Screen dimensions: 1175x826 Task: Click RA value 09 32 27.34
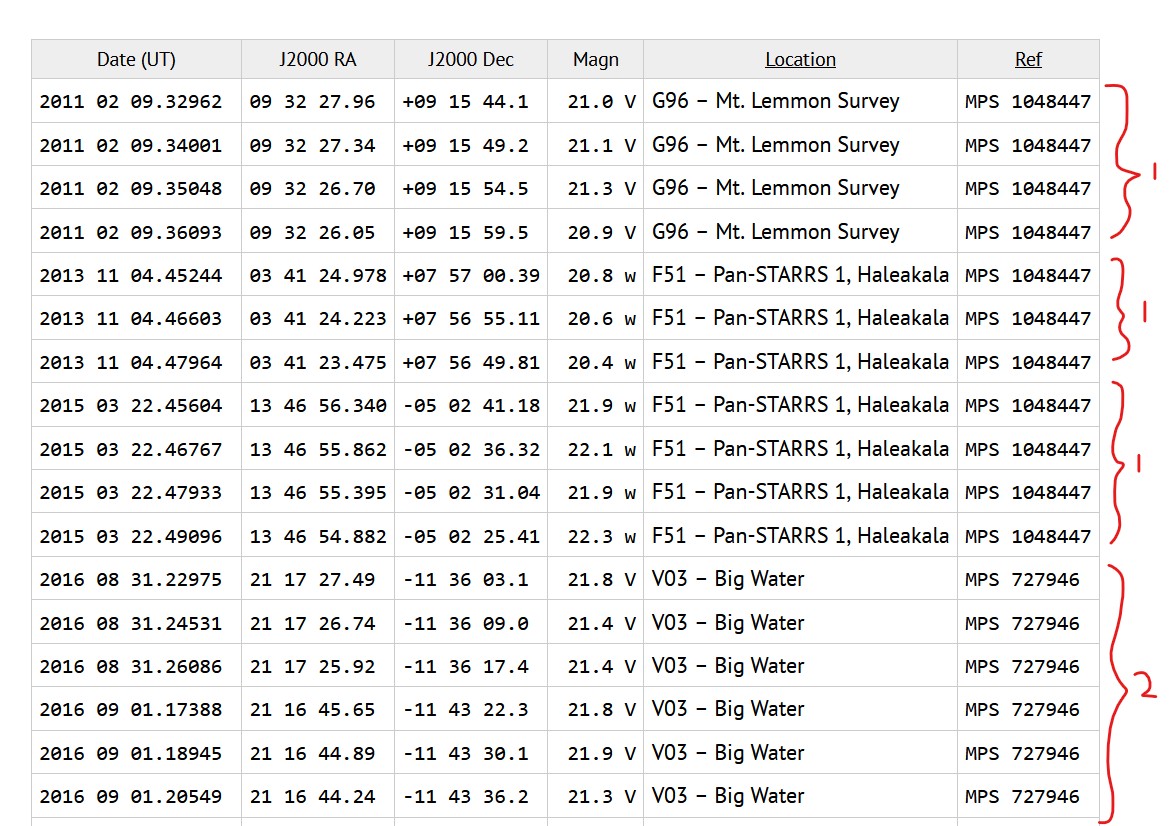point(313,146)
